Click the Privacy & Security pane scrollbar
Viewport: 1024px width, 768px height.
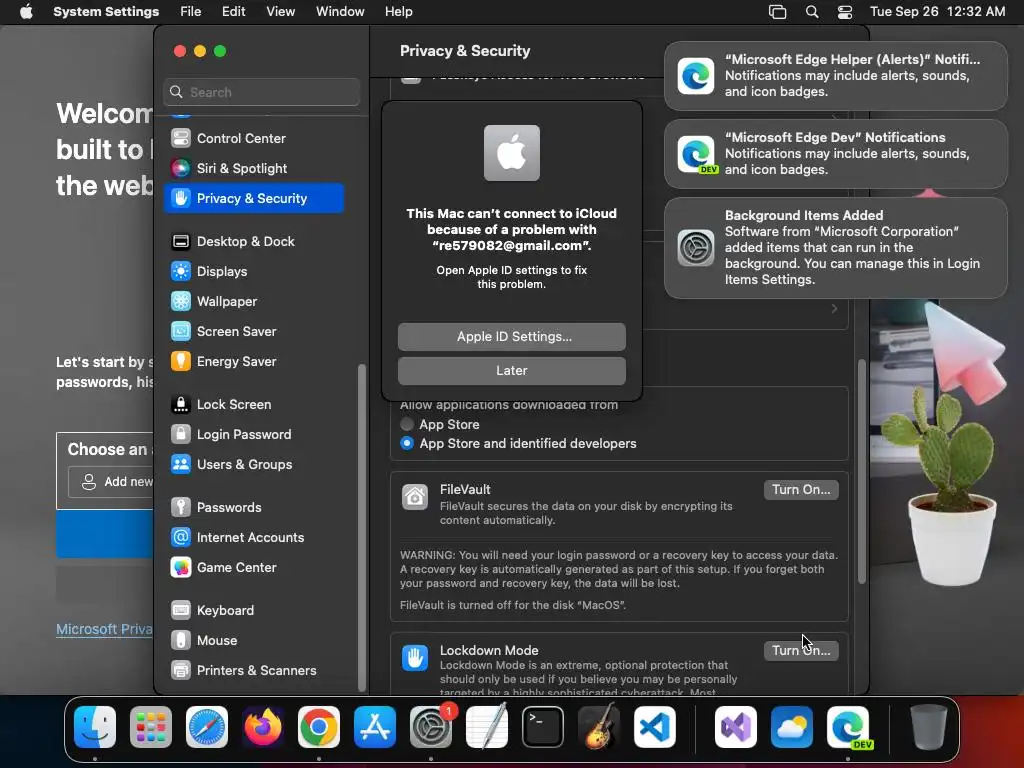tap(861, 471)
